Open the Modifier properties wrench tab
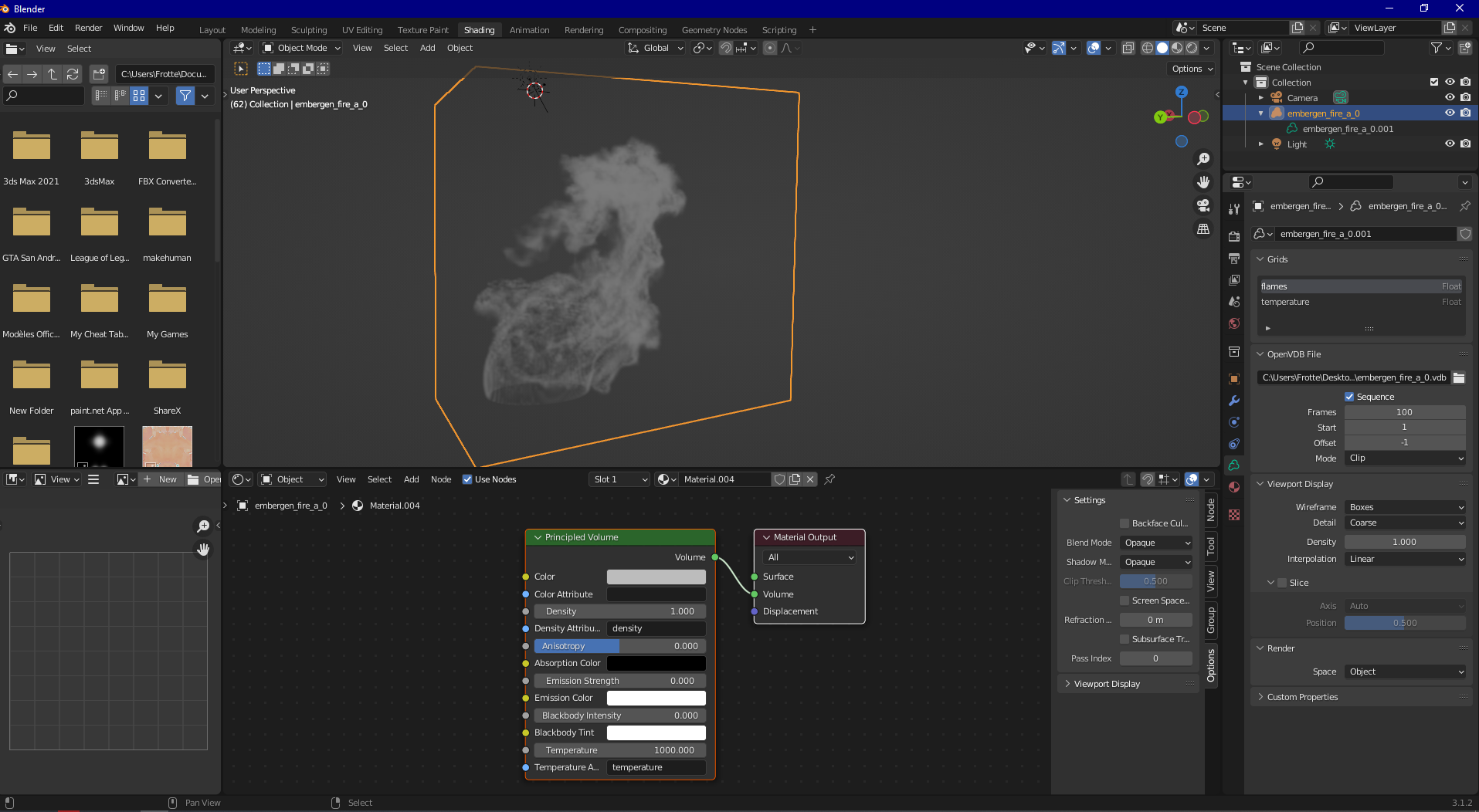This screenshot has width=1479, height=812. 1234,401
